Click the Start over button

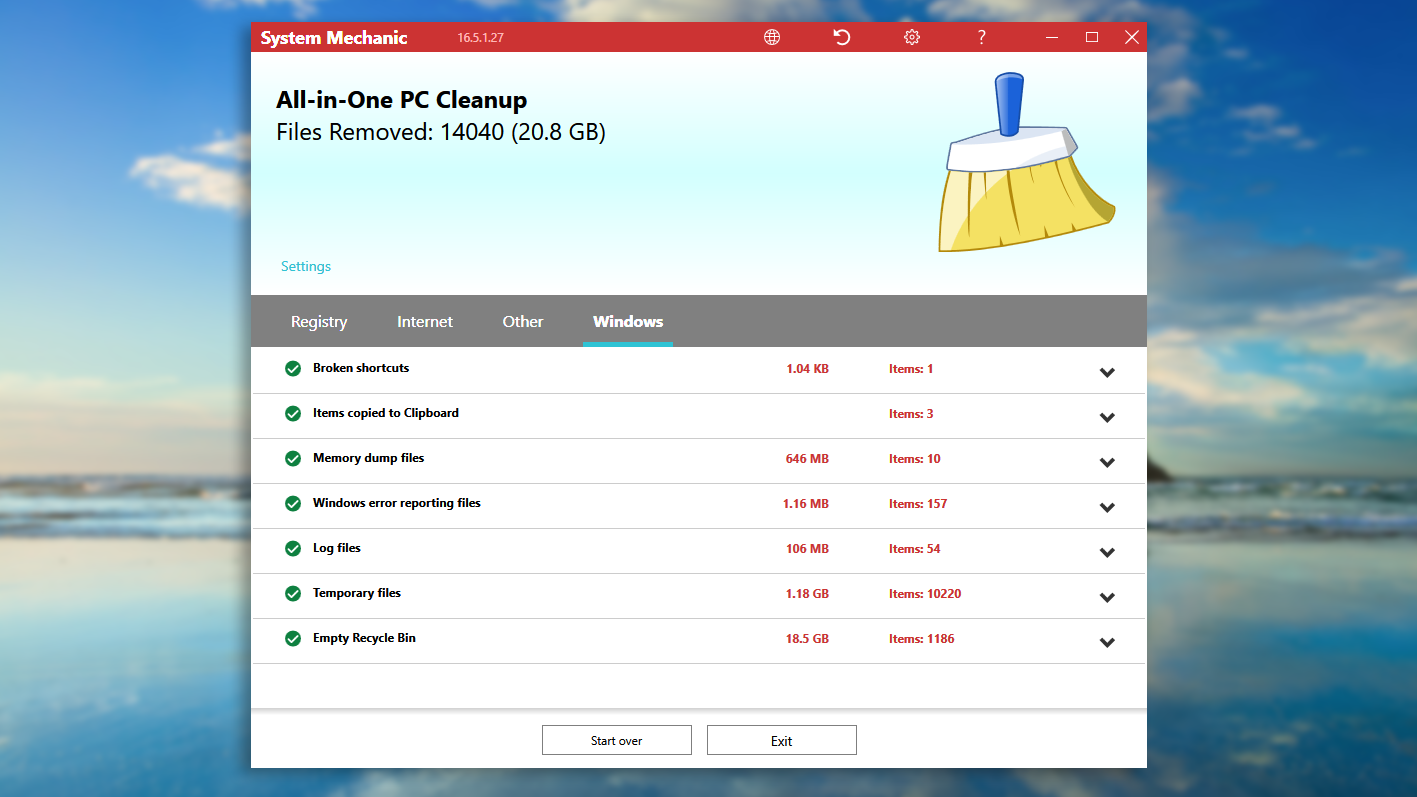tap(617, 740)
